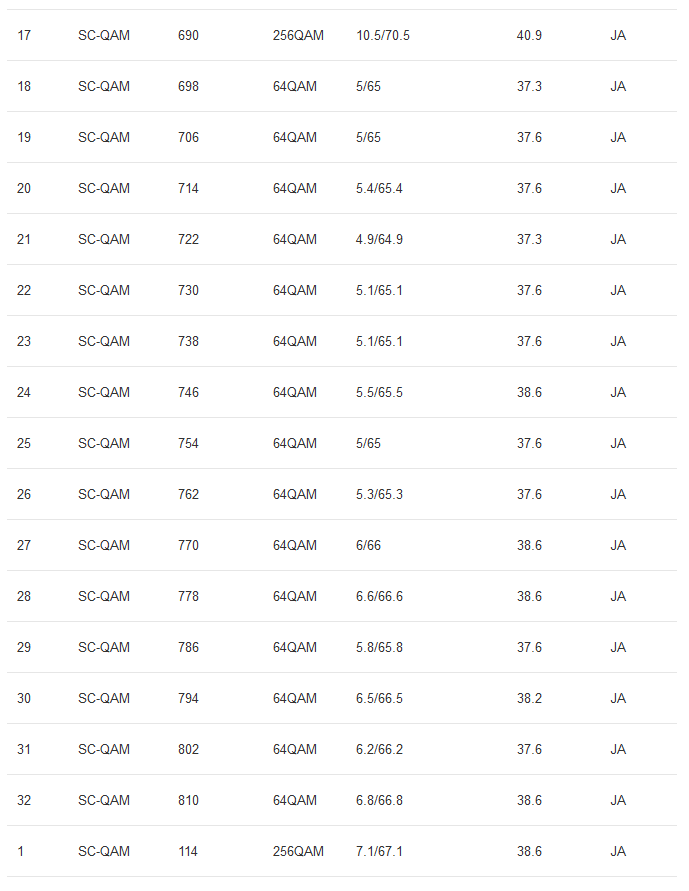Select the 6/66 power cell
The image size is (689, 891).
click(368, 546)
